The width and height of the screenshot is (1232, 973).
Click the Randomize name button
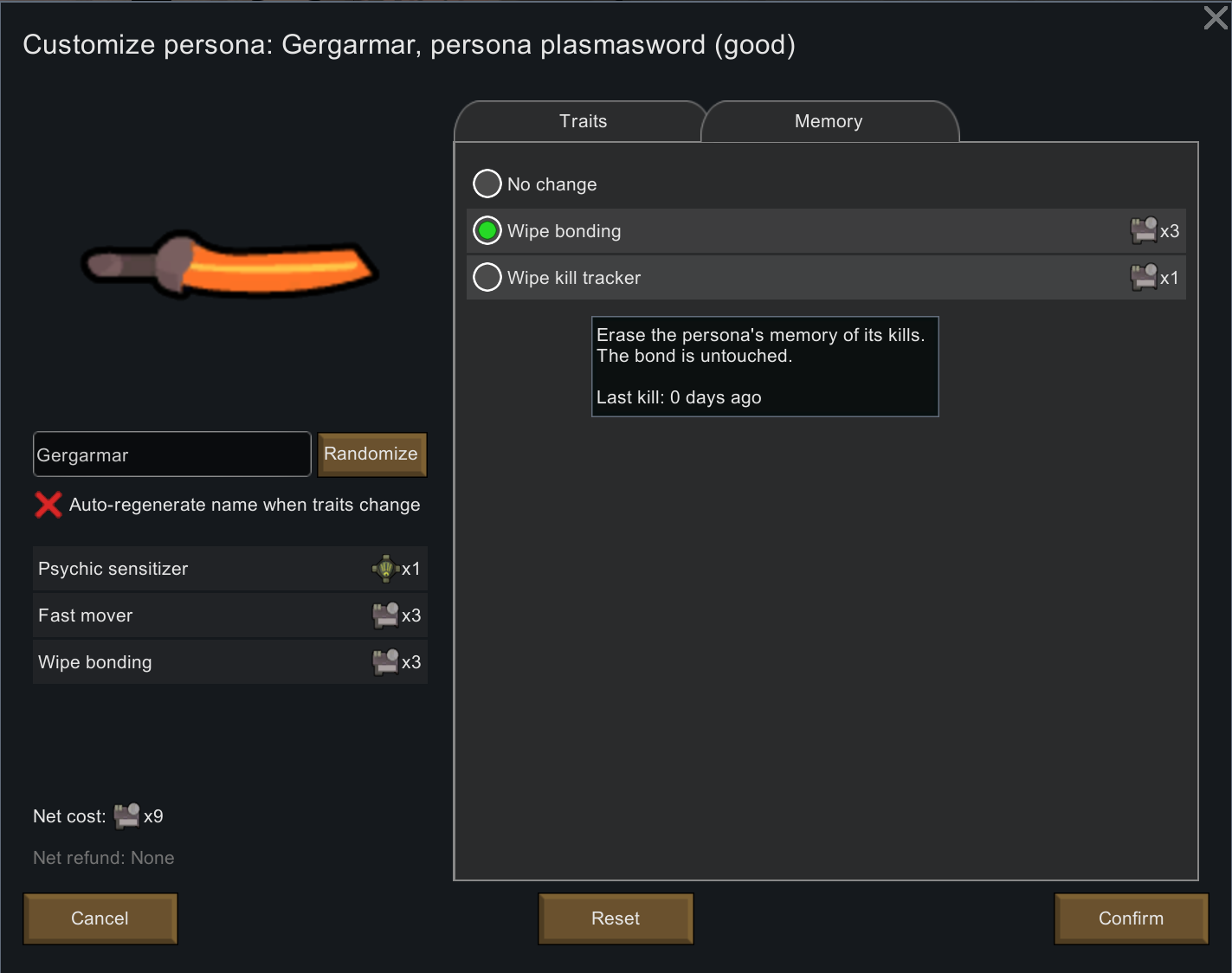coord(371,454)
